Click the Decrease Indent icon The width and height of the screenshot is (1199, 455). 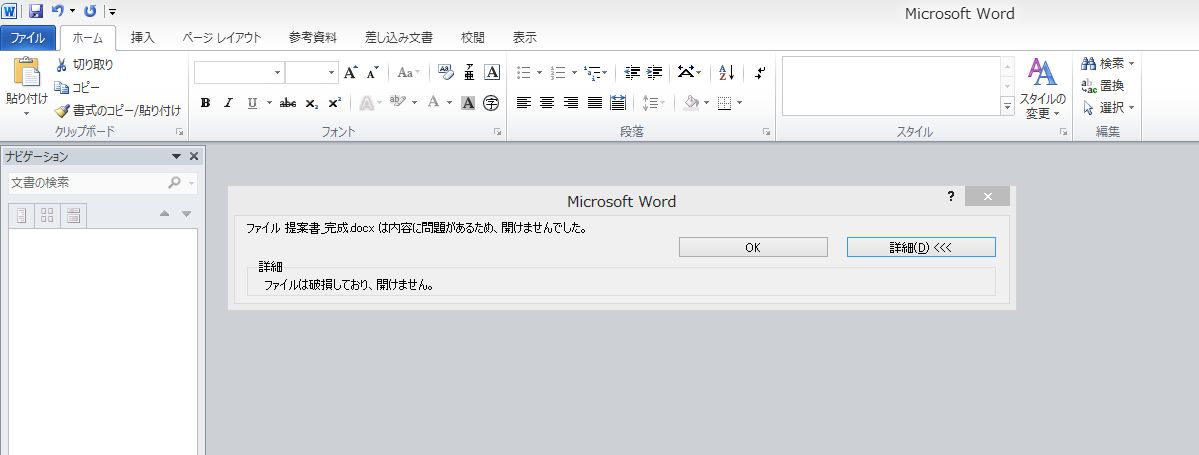click(x=632, y=73)
